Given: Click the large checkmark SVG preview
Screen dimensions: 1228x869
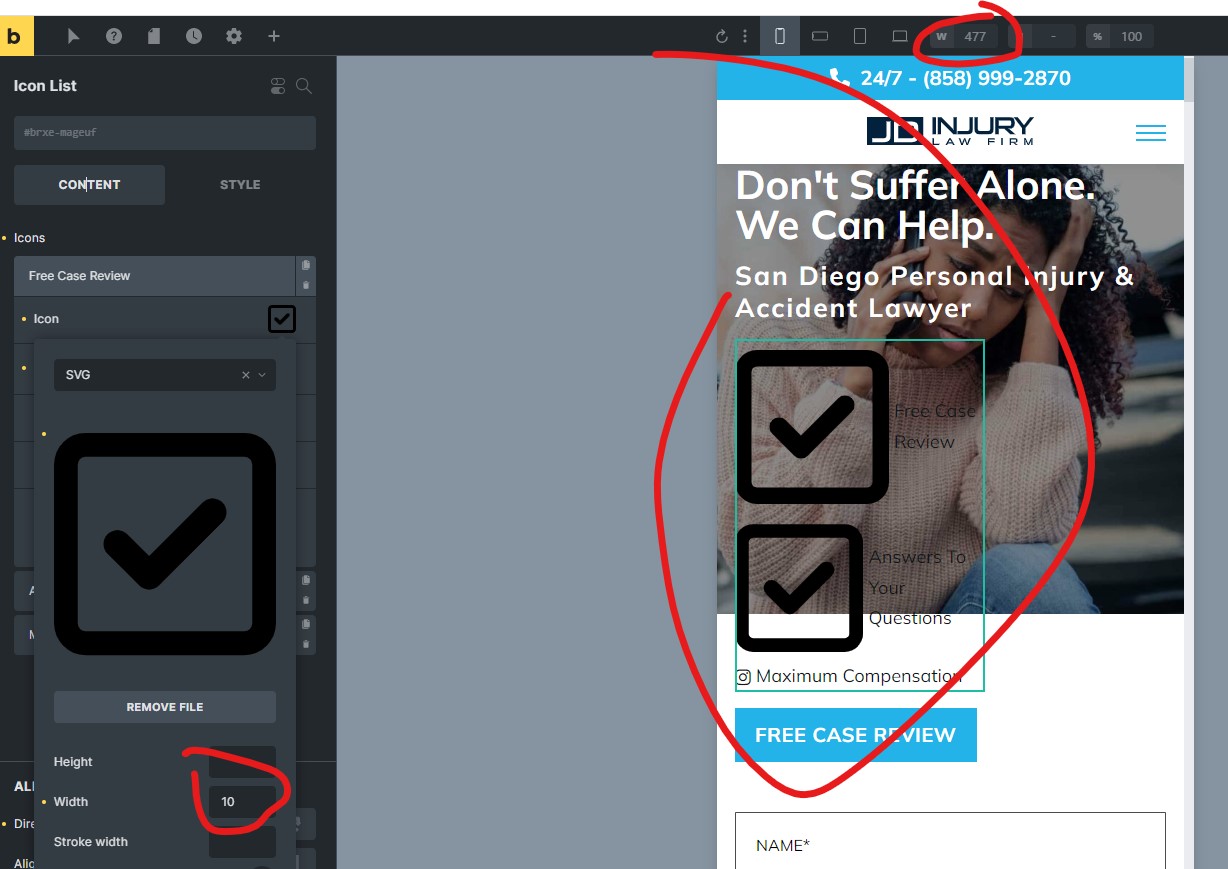Looking at the screenshot, I should (165, 544).
